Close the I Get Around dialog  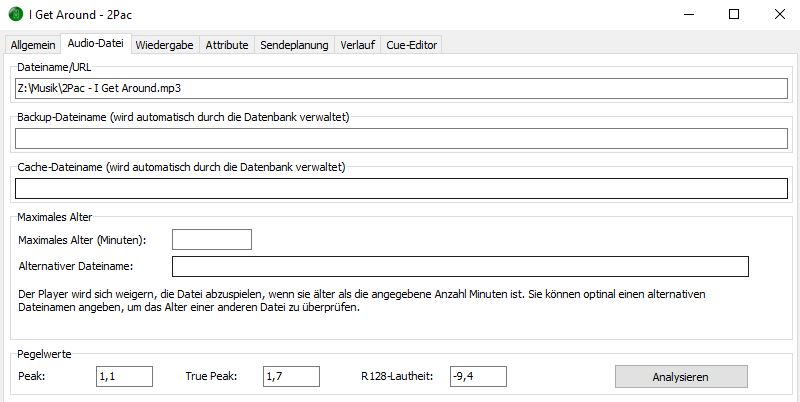pos(779,14)
